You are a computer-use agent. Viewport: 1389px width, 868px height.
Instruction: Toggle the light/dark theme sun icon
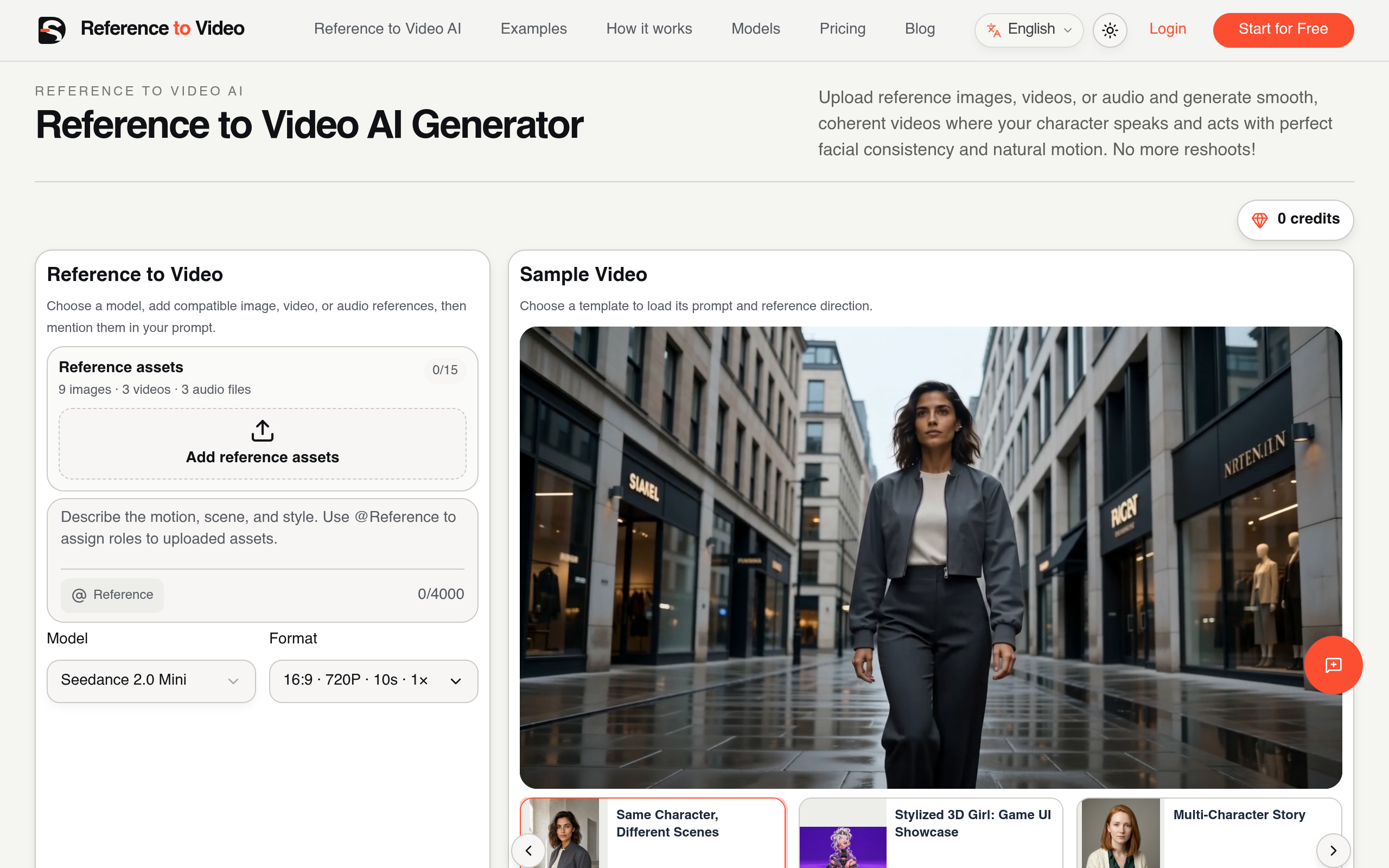pos(1110,30)
